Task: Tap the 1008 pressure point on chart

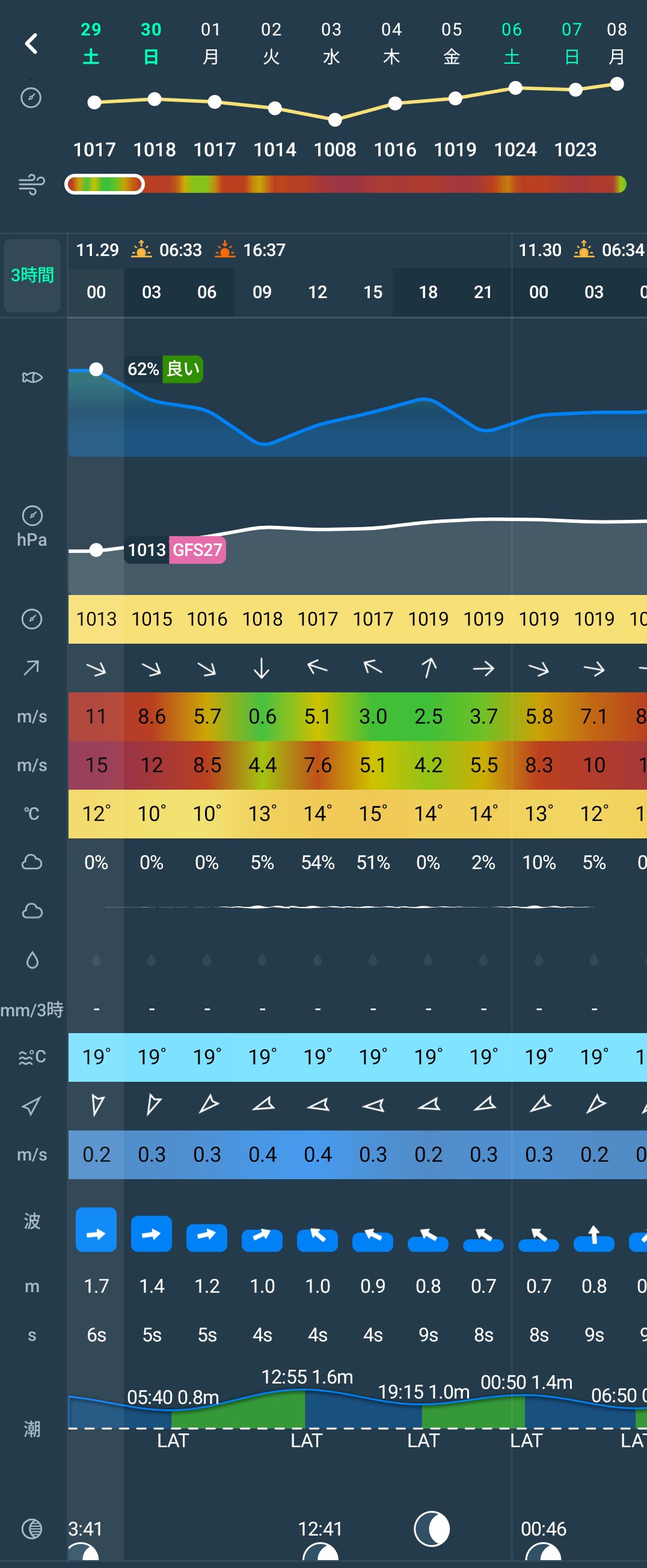Action: pos(335,120)
